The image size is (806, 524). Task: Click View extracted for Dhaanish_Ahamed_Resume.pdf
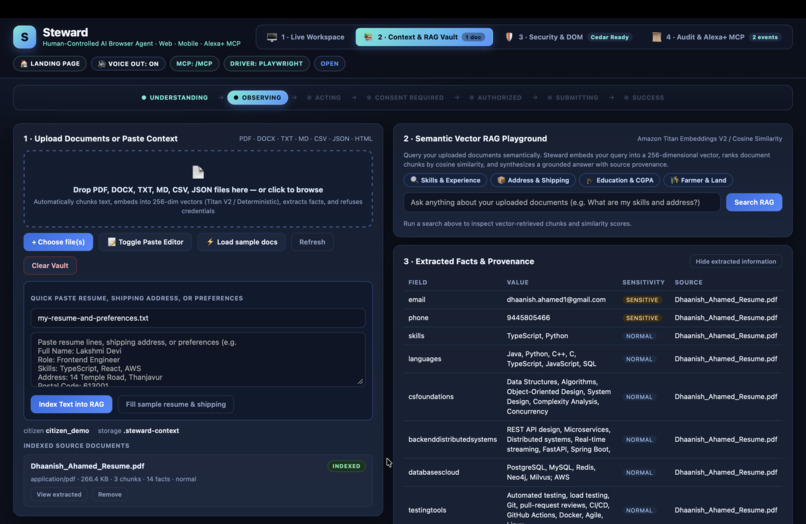pyautogui.click(x=59, y=495)
